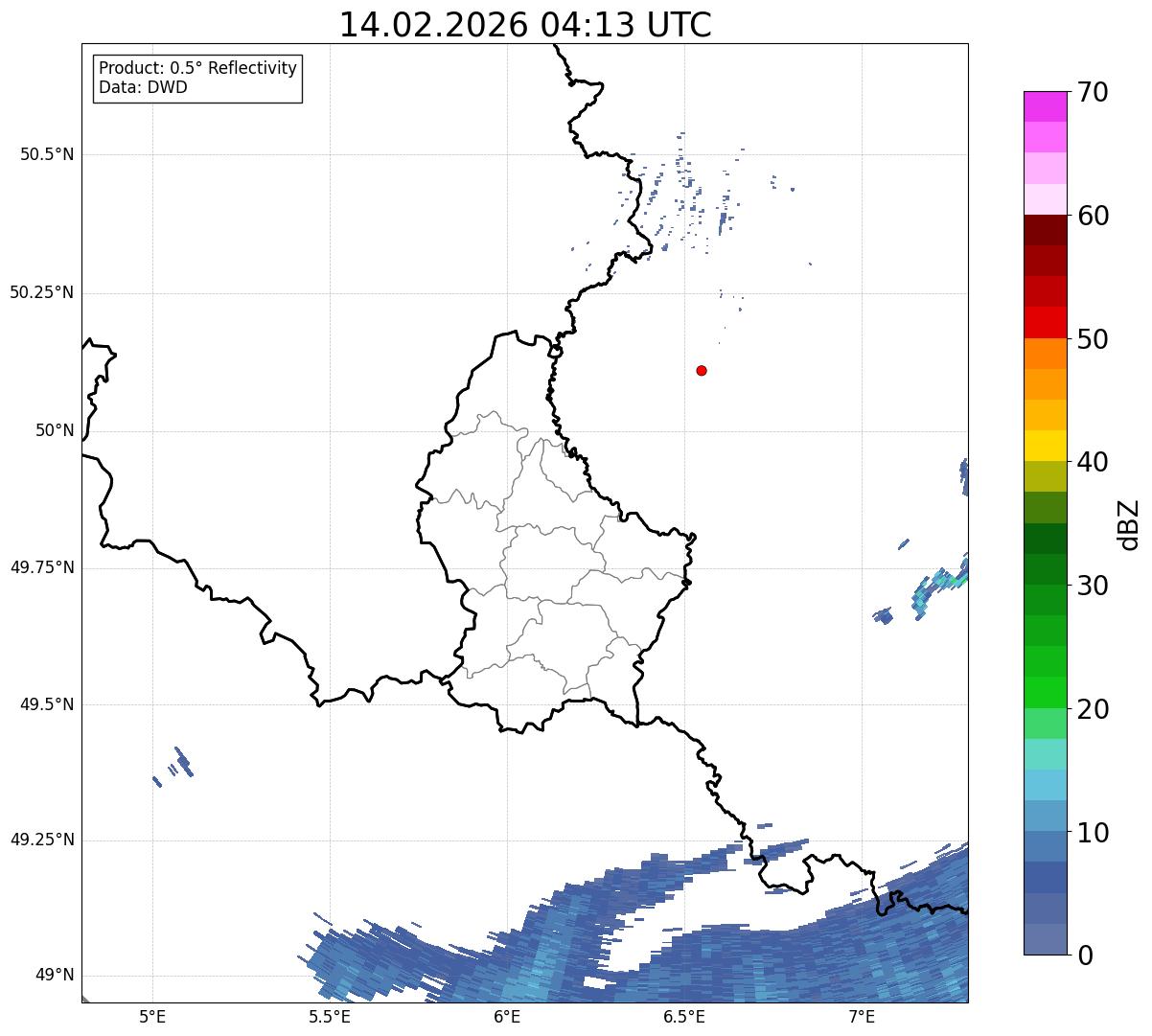Click the 49.75°N latitude label

(x=41, y=567)
